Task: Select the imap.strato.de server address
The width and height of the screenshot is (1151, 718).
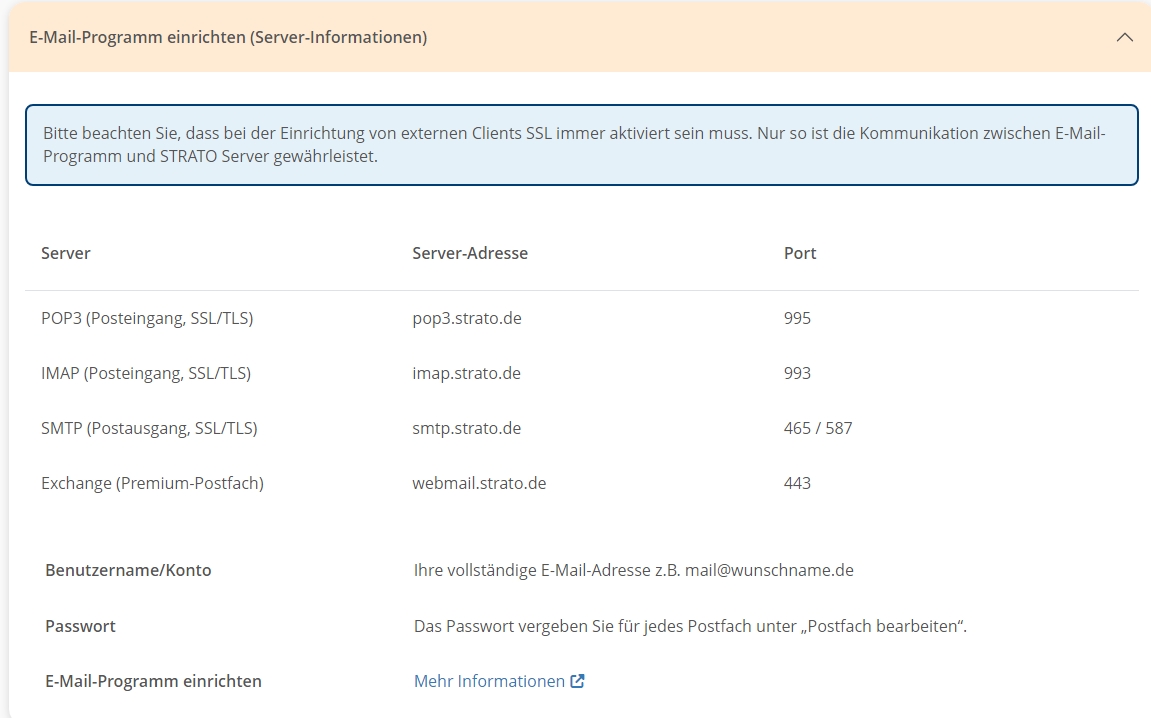Action: pyautogui.click(x=466, y=373)
